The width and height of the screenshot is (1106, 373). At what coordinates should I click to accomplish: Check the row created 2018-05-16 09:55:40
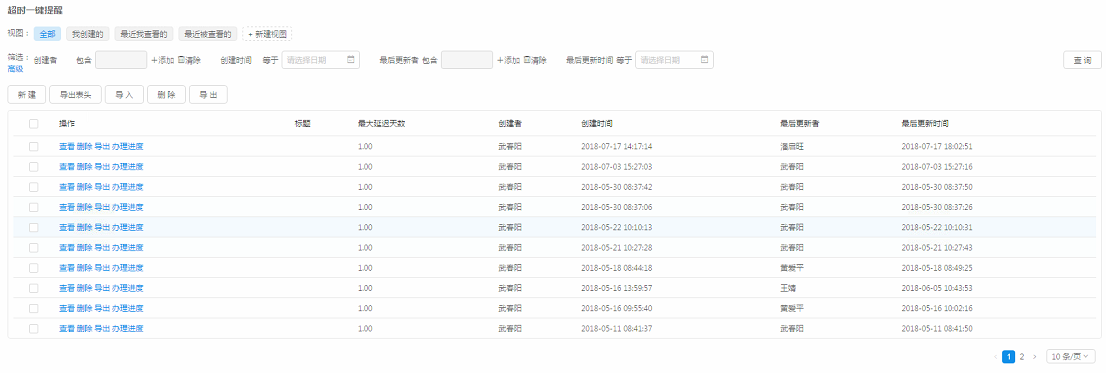33,308
